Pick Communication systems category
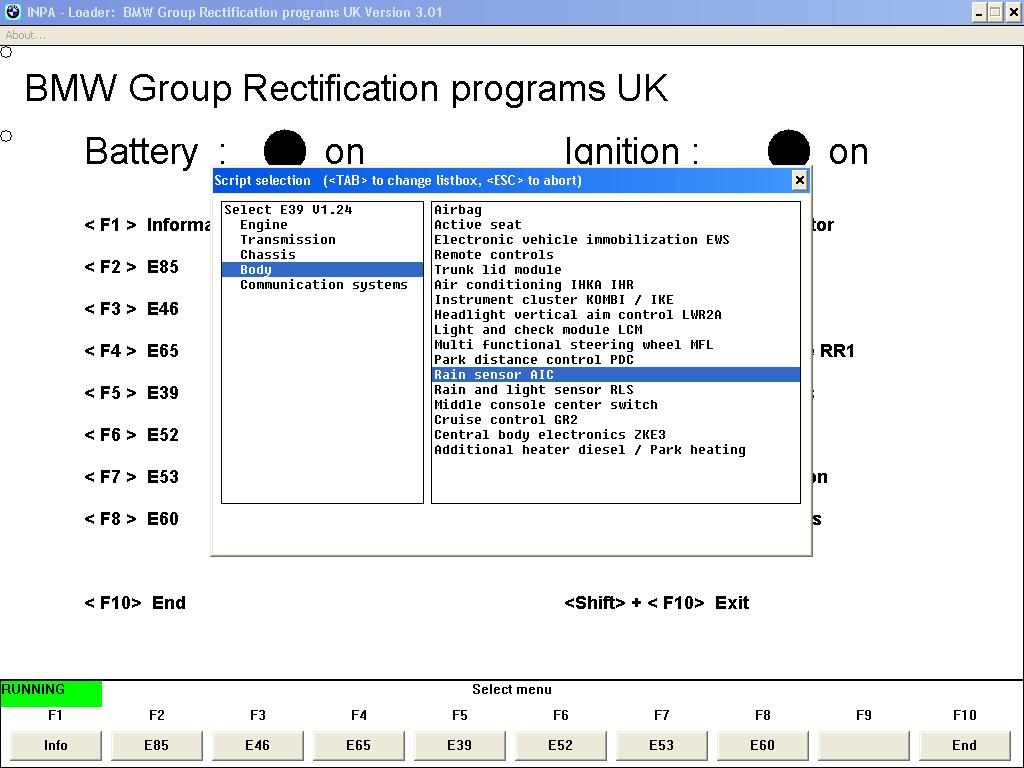This screenshot has width=1024, height=768. (x=323, y=285)
